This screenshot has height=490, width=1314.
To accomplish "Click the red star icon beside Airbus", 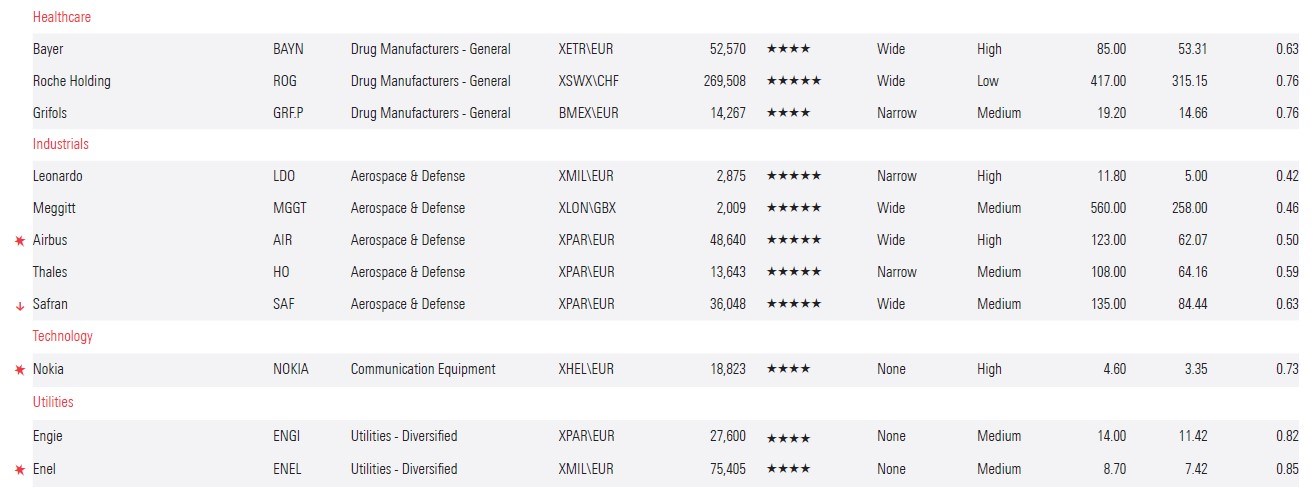I will point(19,241).
